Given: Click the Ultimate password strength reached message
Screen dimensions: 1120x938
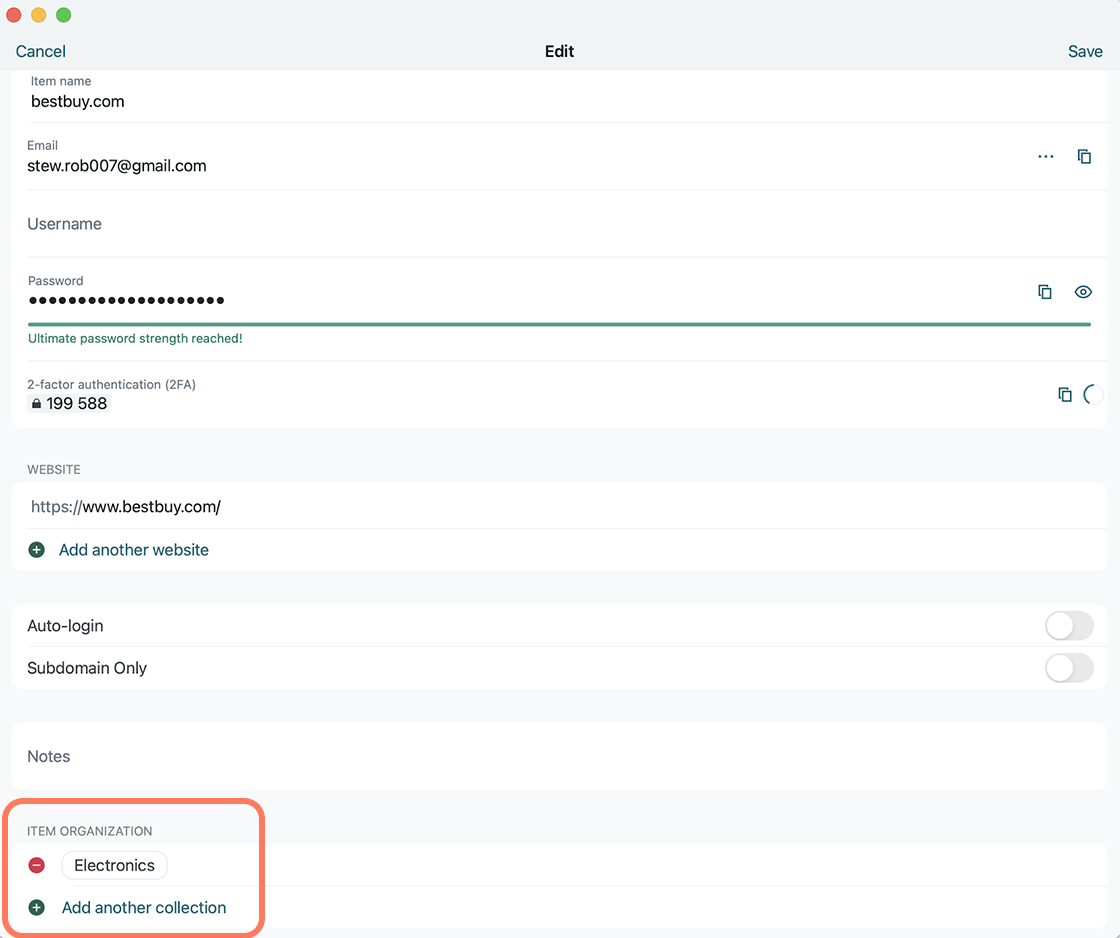Looking at the screenshot, I should point(135,339).
